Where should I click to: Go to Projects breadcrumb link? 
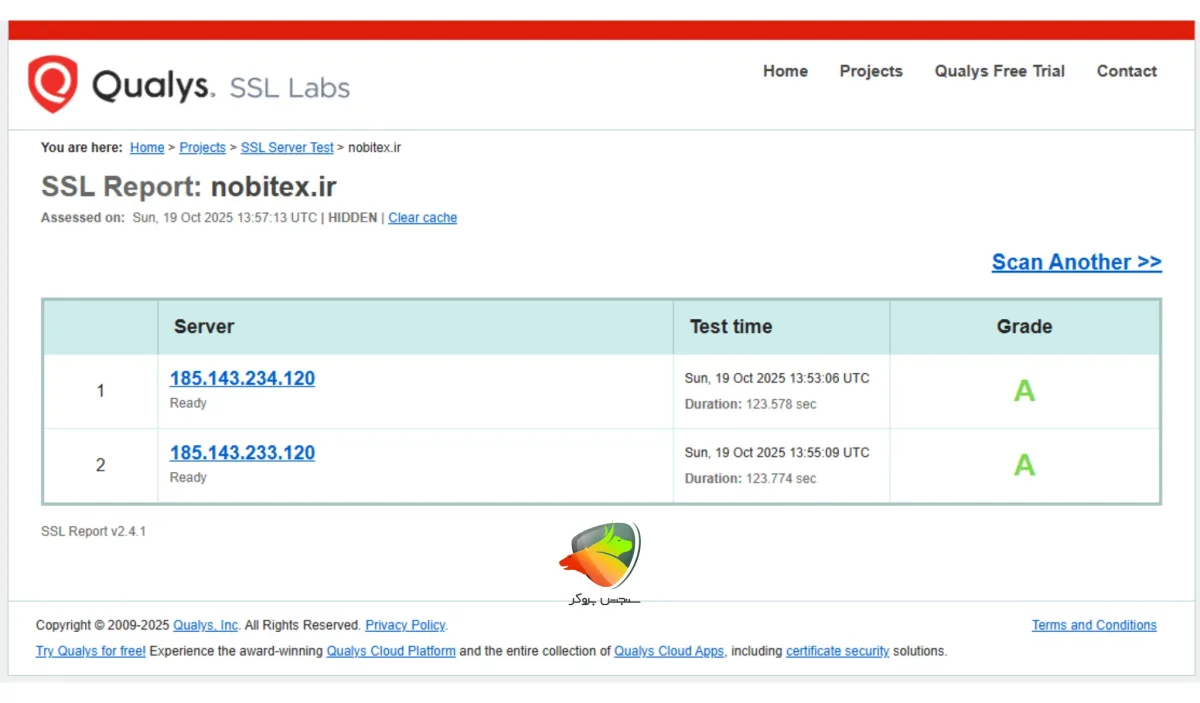coord(203,147)
